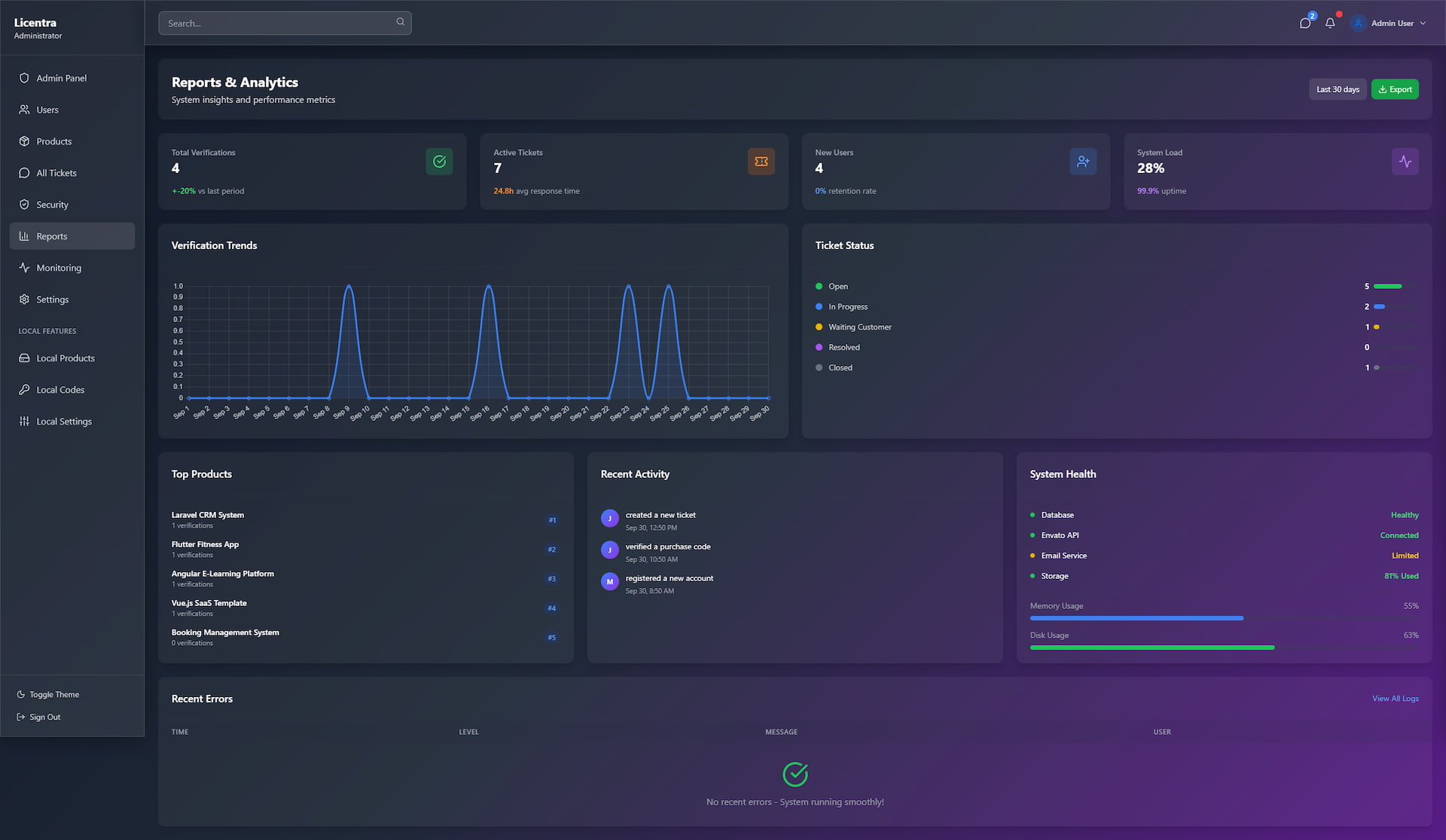Click the New Users person-plus icon
The height and width of the screenshot is (840, 1446).
click(x=1083, y=161)
